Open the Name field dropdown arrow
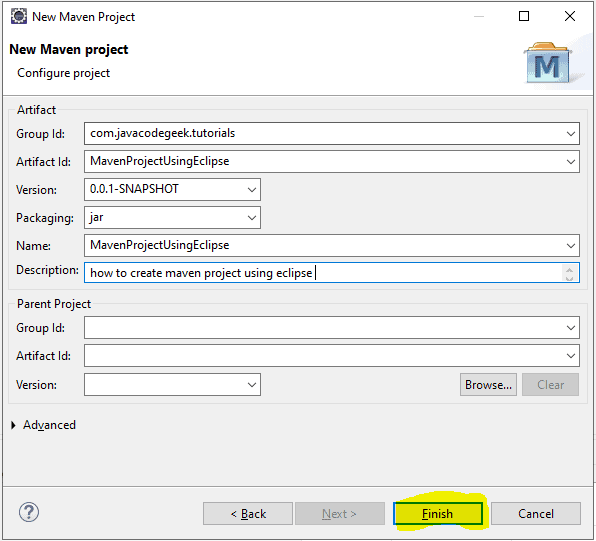Image resolution: width=596 pixels, height=541 pixels. (570, 246)
